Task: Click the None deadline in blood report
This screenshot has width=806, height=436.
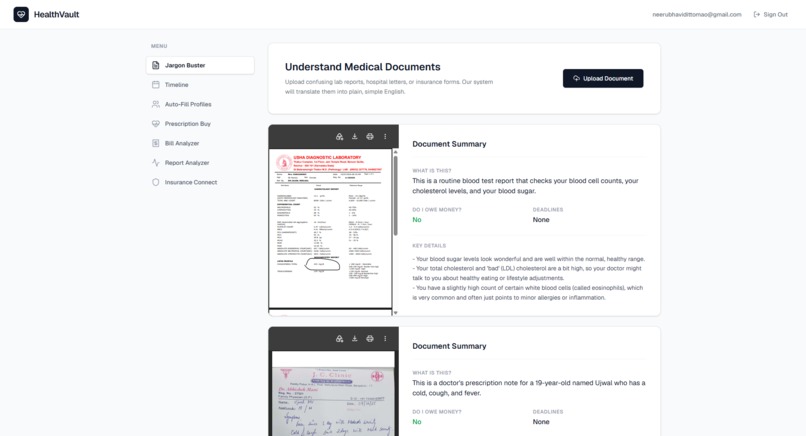Action: (541, 220)
